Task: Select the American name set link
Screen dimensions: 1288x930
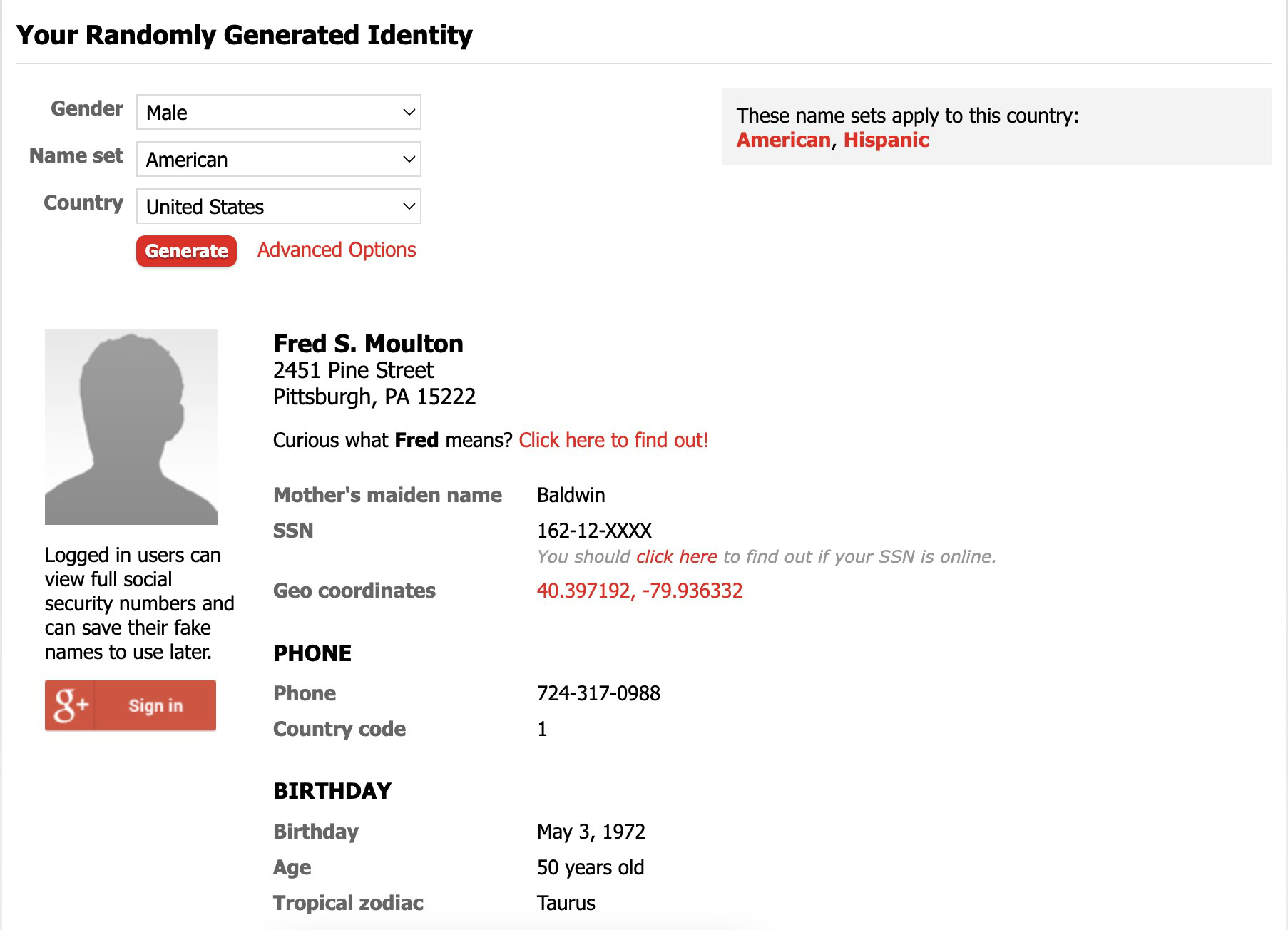Action: pos(783,140)
